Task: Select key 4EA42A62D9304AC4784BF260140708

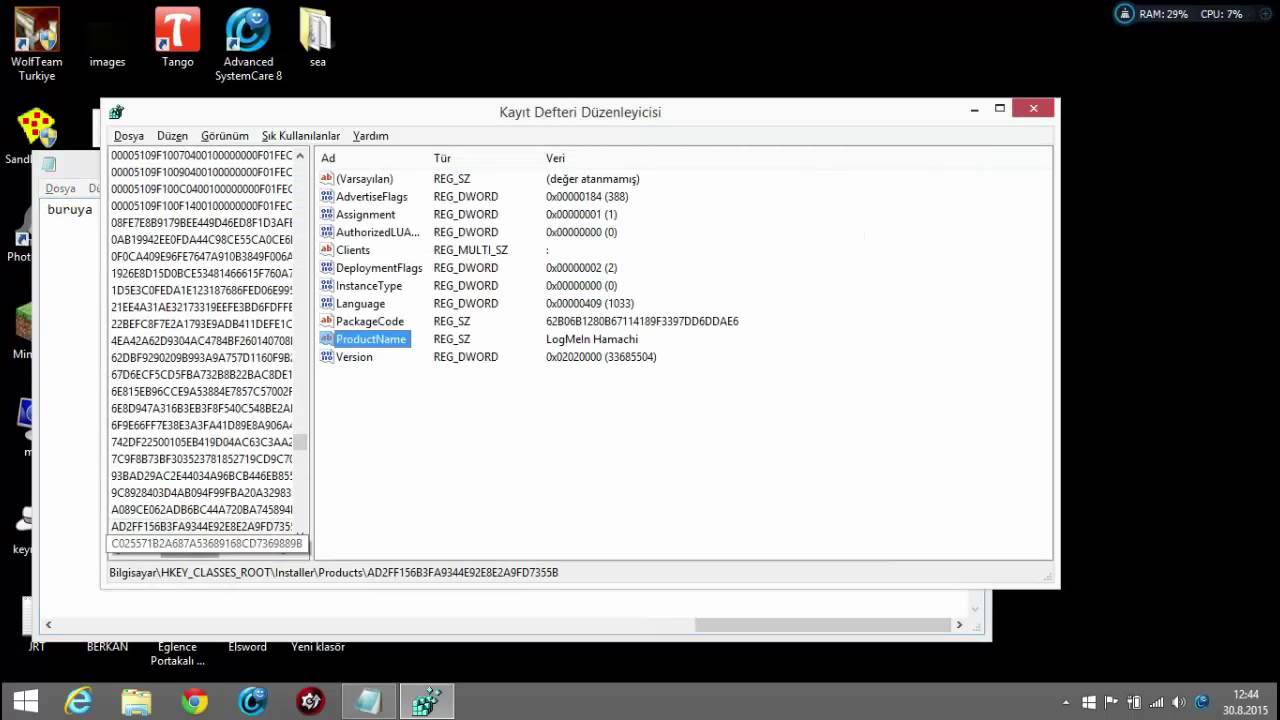Action: click(x=202, y=341)
